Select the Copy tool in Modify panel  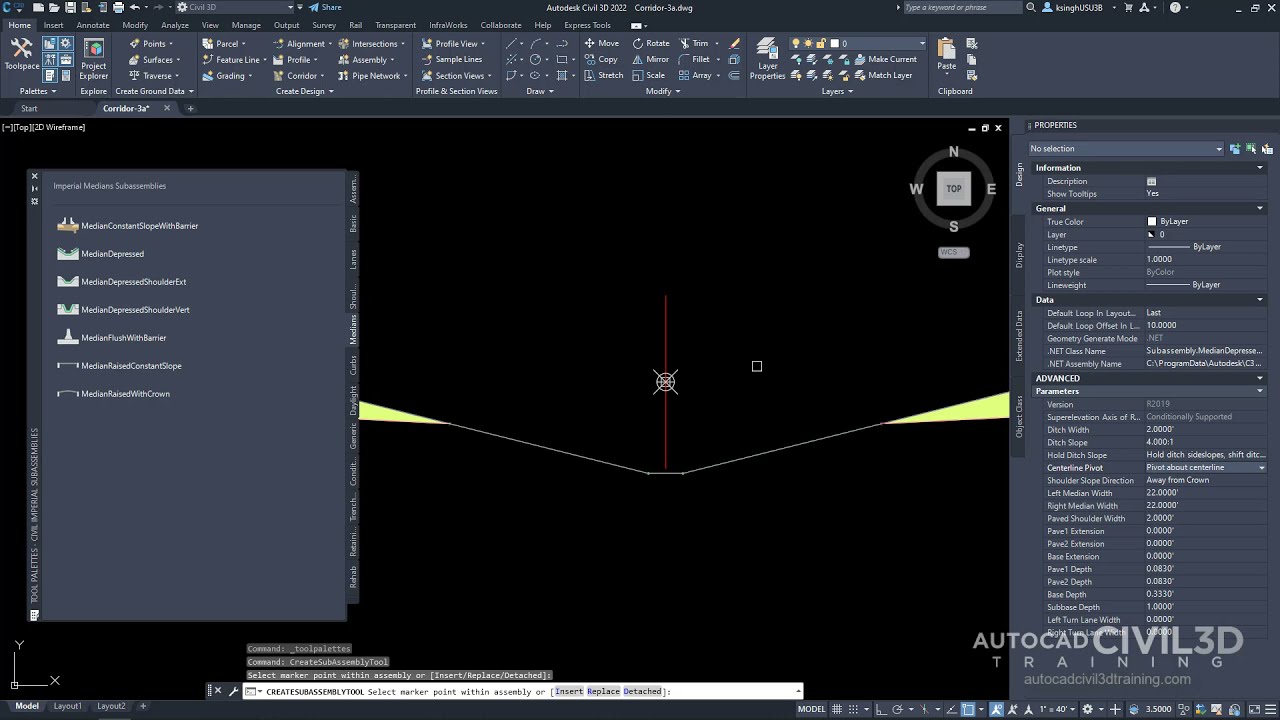pyautogui.click(x=601, y=59)
